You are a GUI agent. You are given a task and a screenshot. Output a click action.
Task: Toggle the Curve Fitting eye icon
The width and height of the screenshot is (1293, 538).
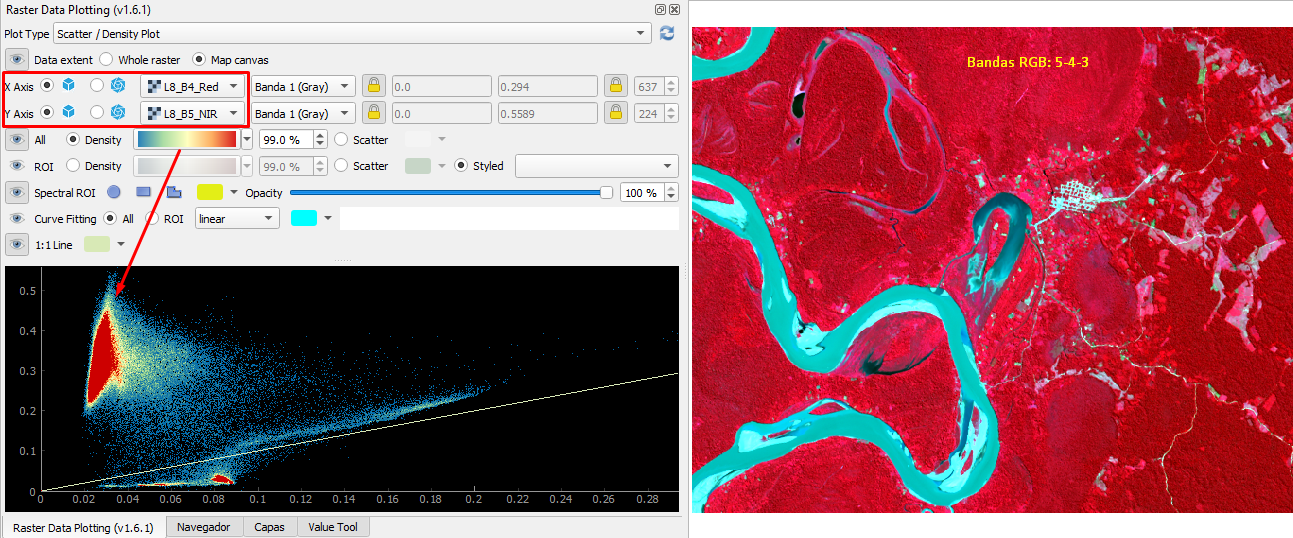click(x=16, y=218)
